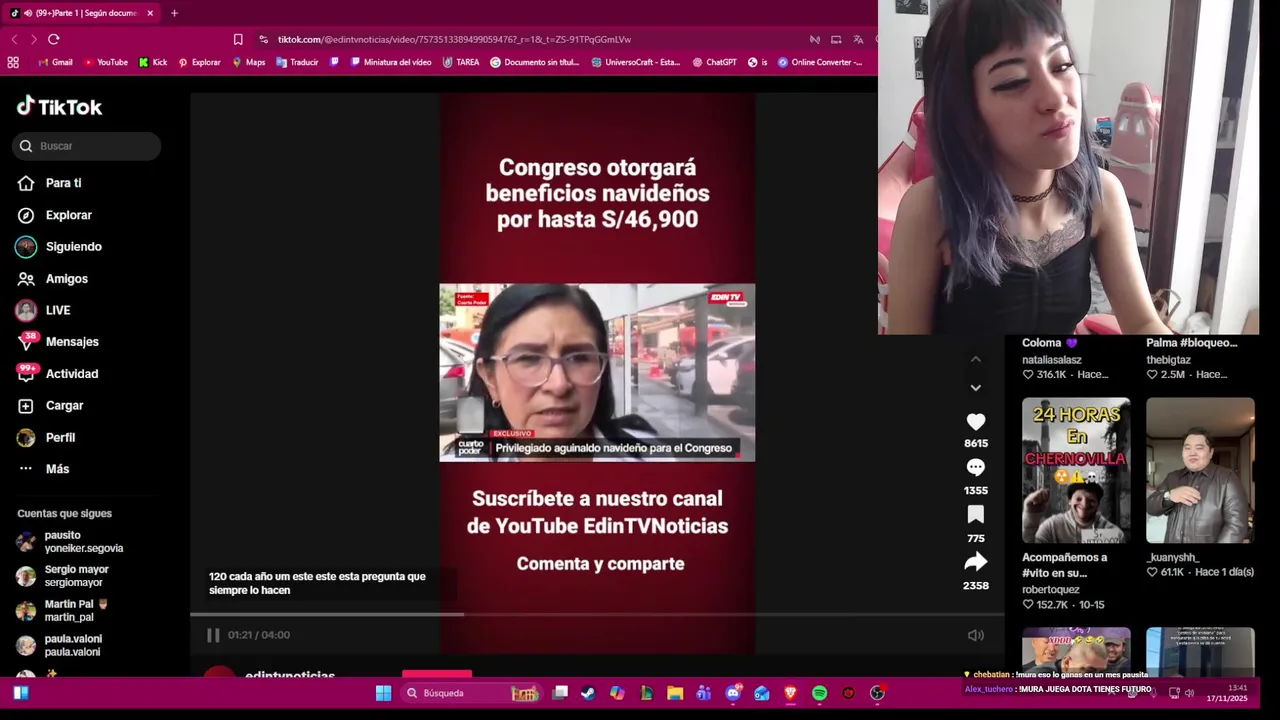Open TAREA bookmark
Image resolution: width=1280 pixels, height=720 pixels.
[461, 62]
